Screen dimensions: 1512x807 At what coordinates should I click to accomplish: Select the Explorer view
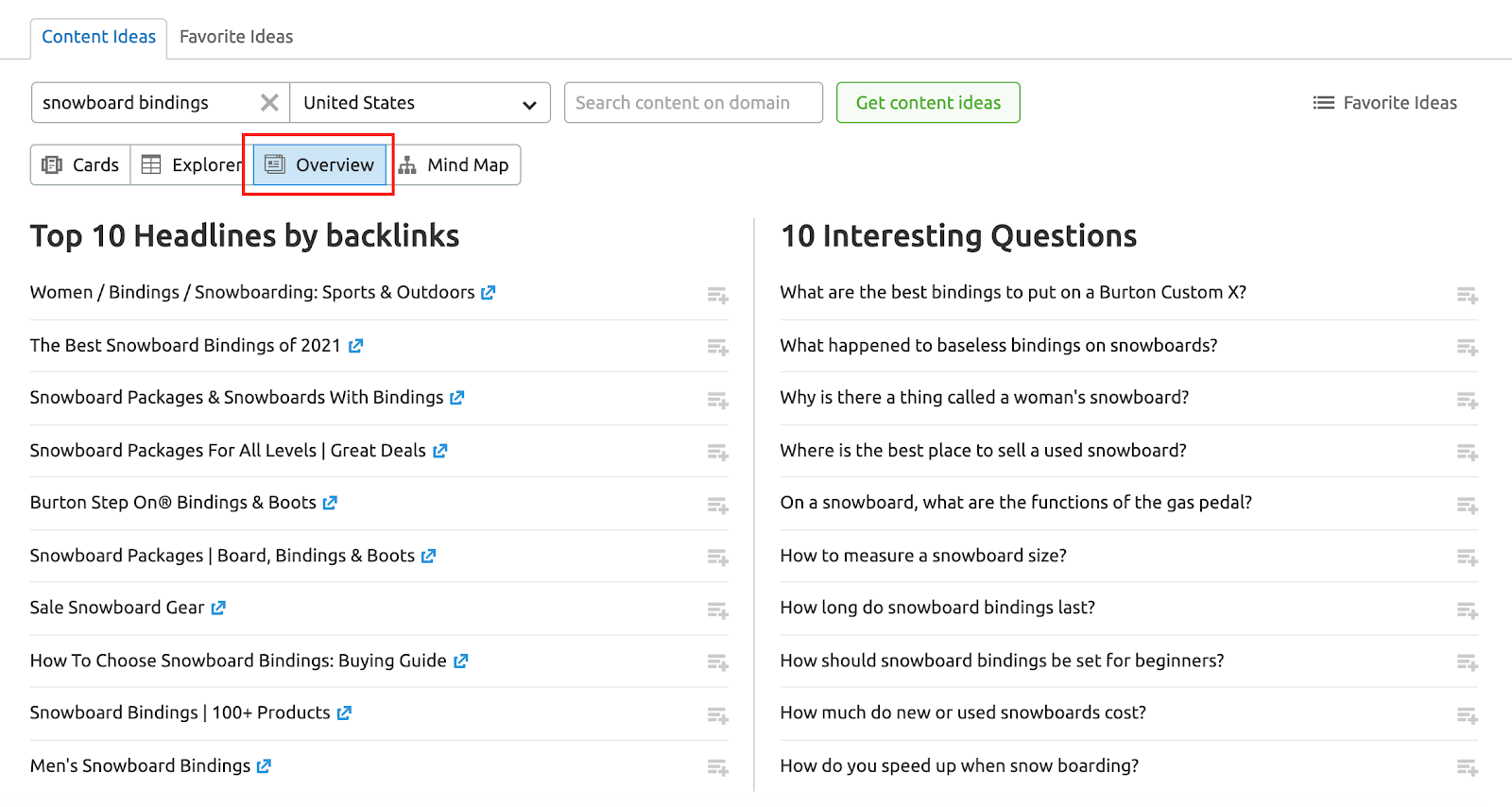[192, 164]
